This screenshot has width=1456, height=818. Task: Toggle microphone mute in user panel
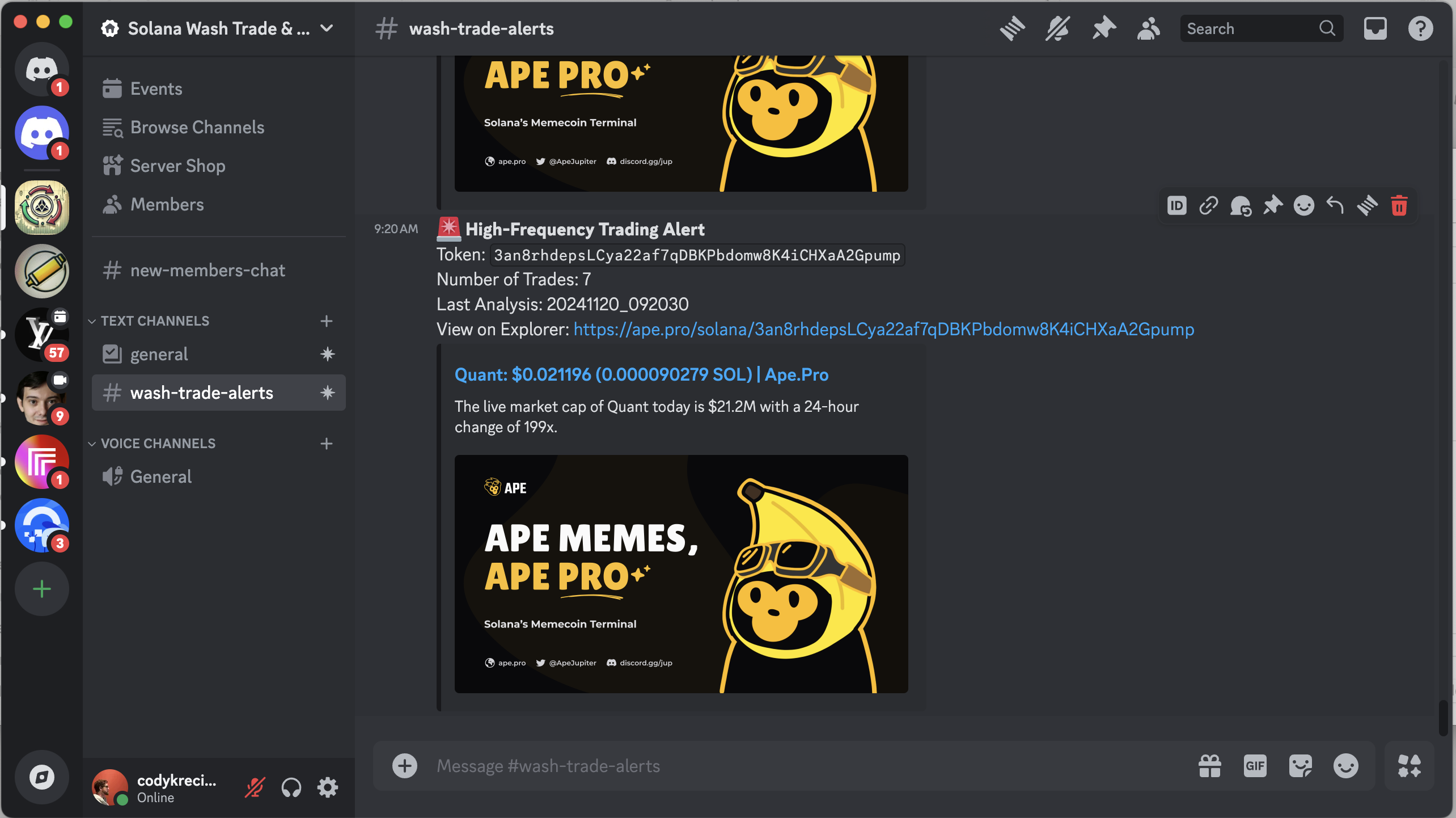[255, 787]
